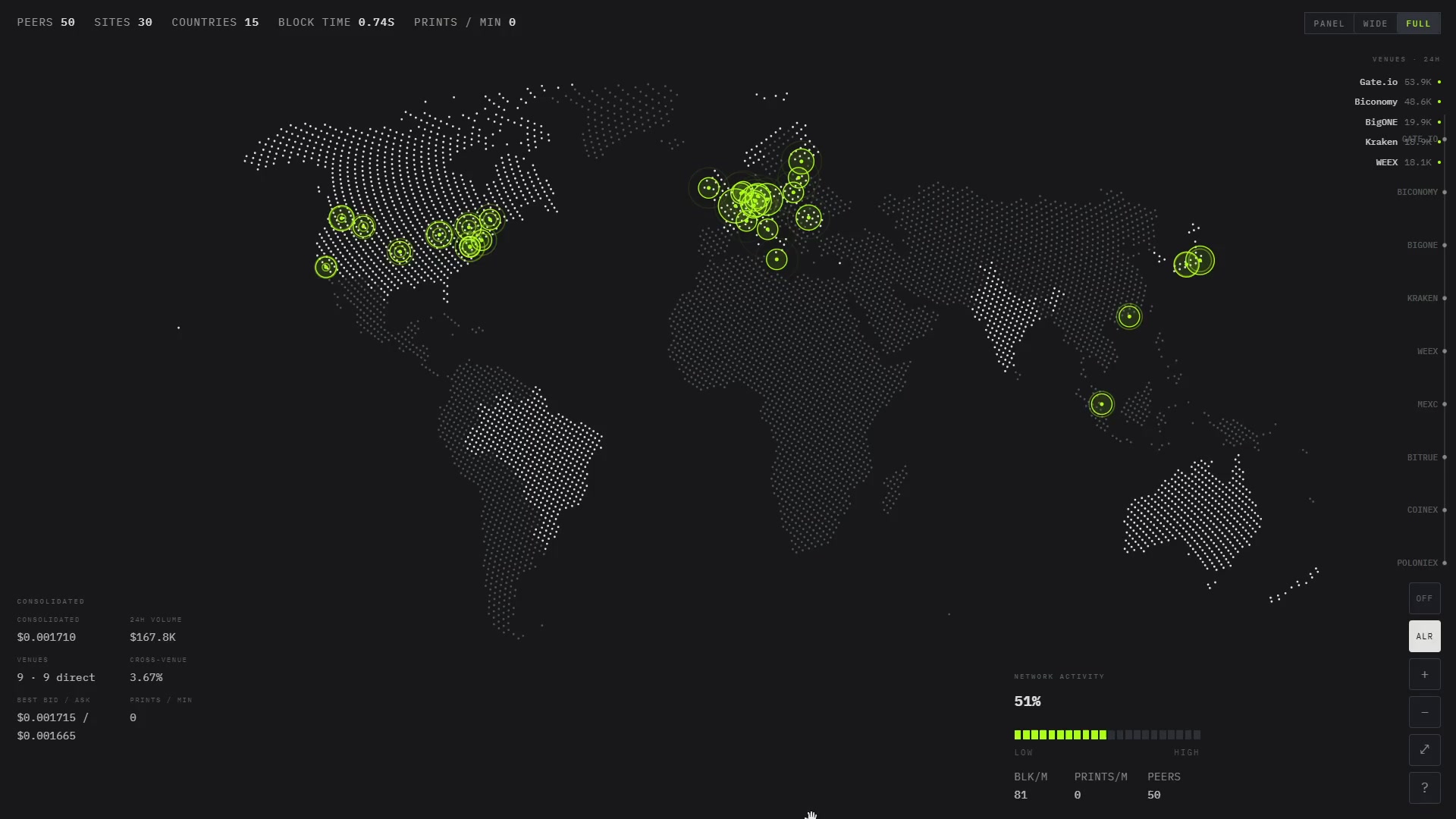
Task: Click COUNTRIES 15 stat in top bar
Action: [x=215, y=23]
